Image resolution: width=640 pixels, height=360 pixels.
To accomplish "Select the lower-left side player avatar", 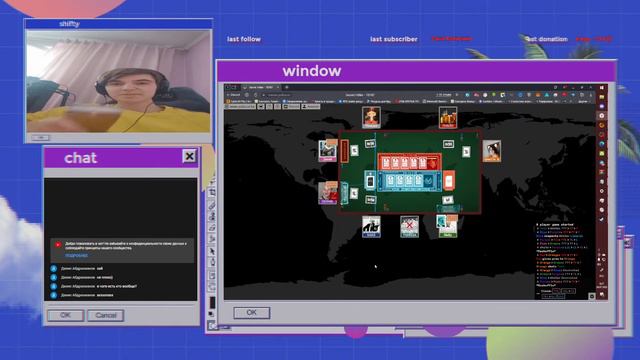I will 328,193.
